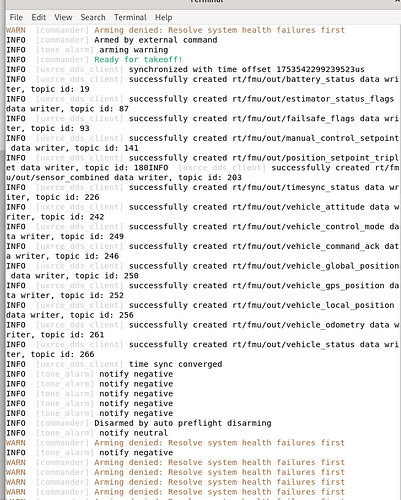
Task: Click the "time sync converged" line
Action: pyautogui.click(x=114, y=364)
